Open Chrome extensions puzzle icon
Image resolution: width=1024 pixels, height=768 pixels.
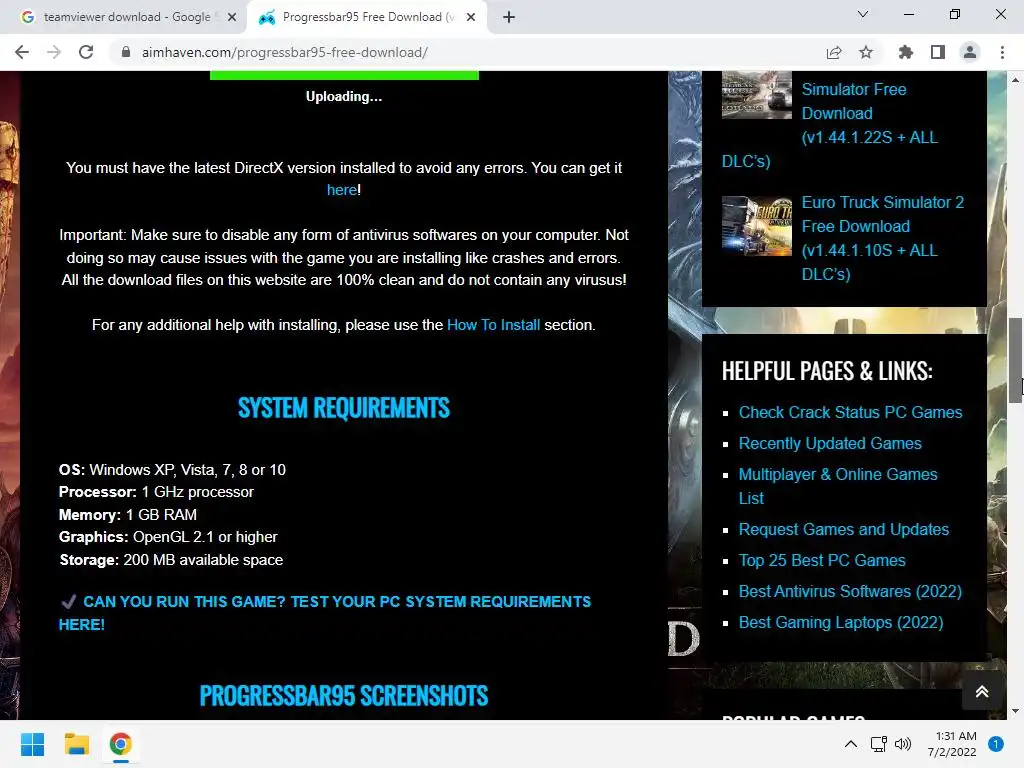tap(905, 52)
